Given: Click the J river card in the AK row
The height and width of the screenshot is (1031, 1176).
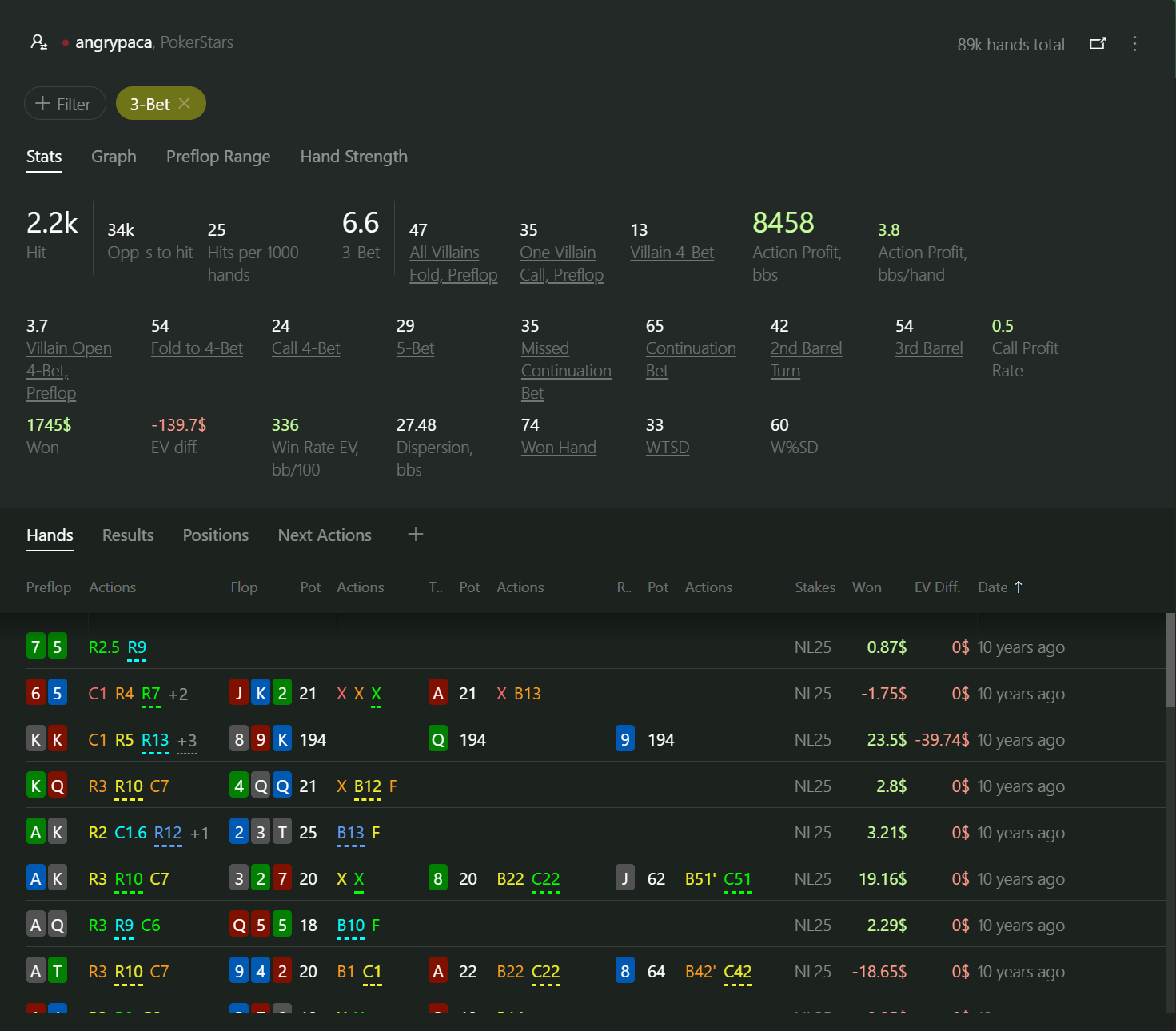Looking at the screenshot, I should [625, 878].
